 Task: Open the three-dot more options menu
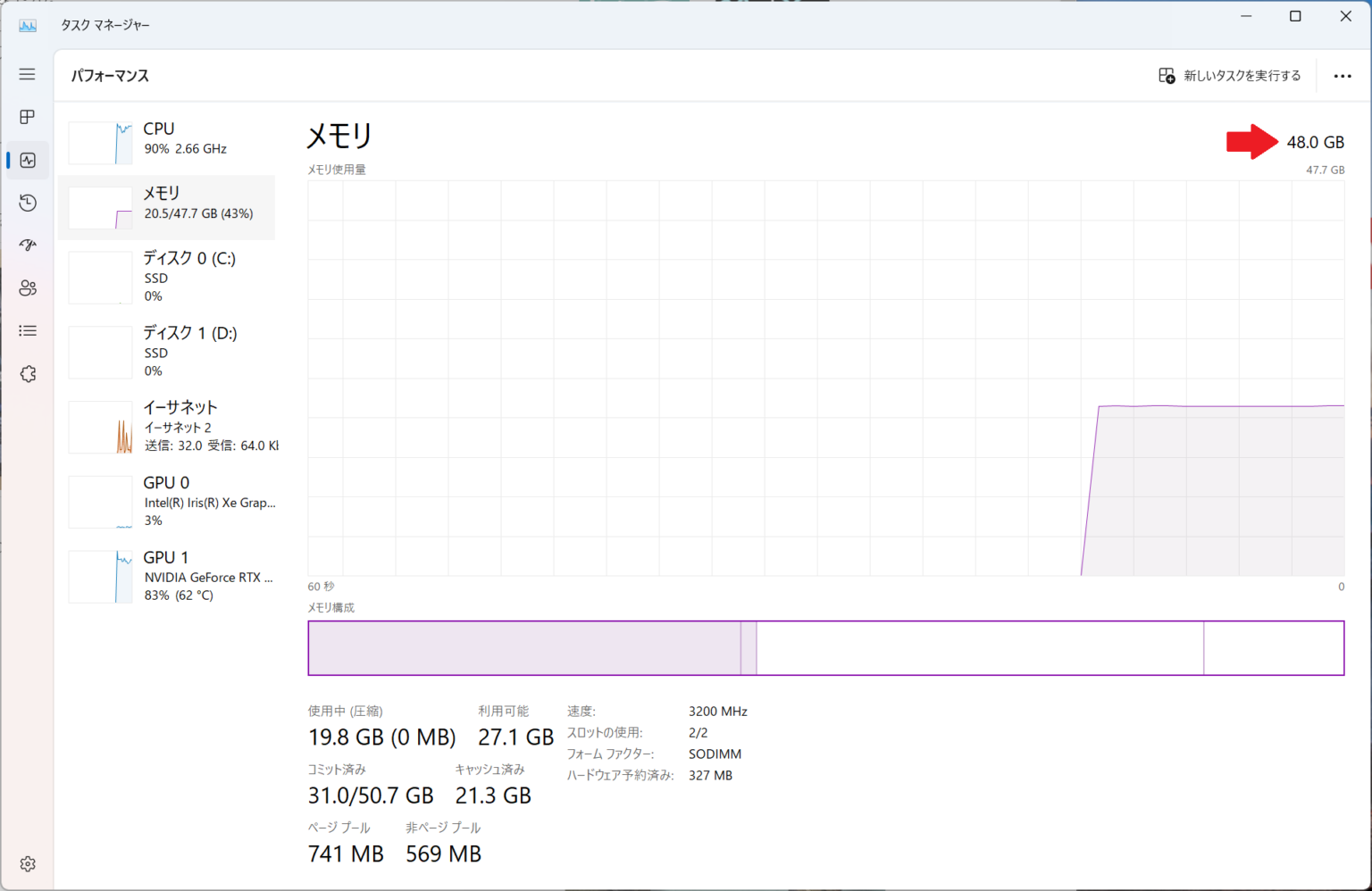[x=1342, y=76]
